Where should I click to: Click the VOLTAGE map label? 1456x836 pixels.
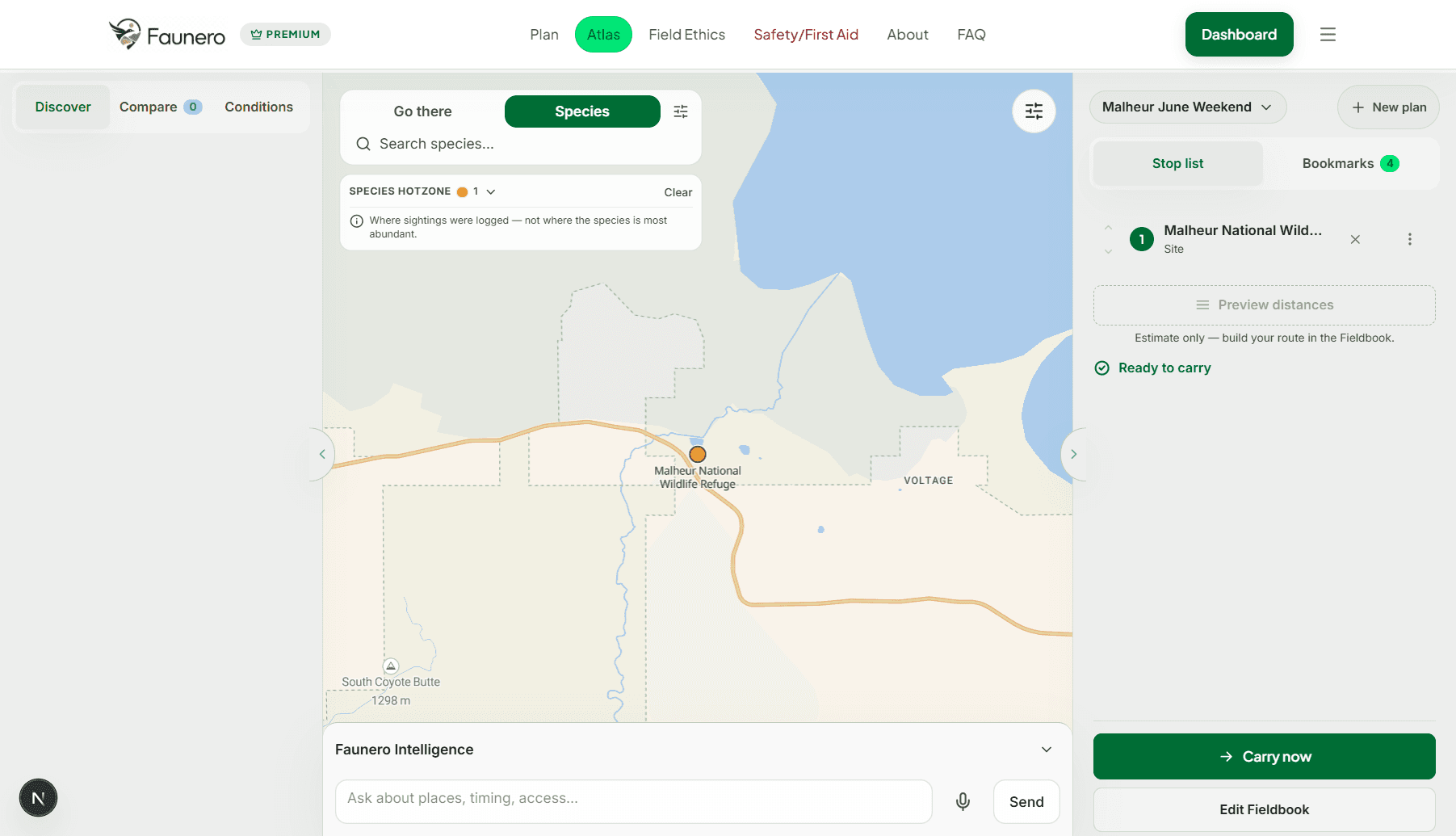click(x=928, y=481)
